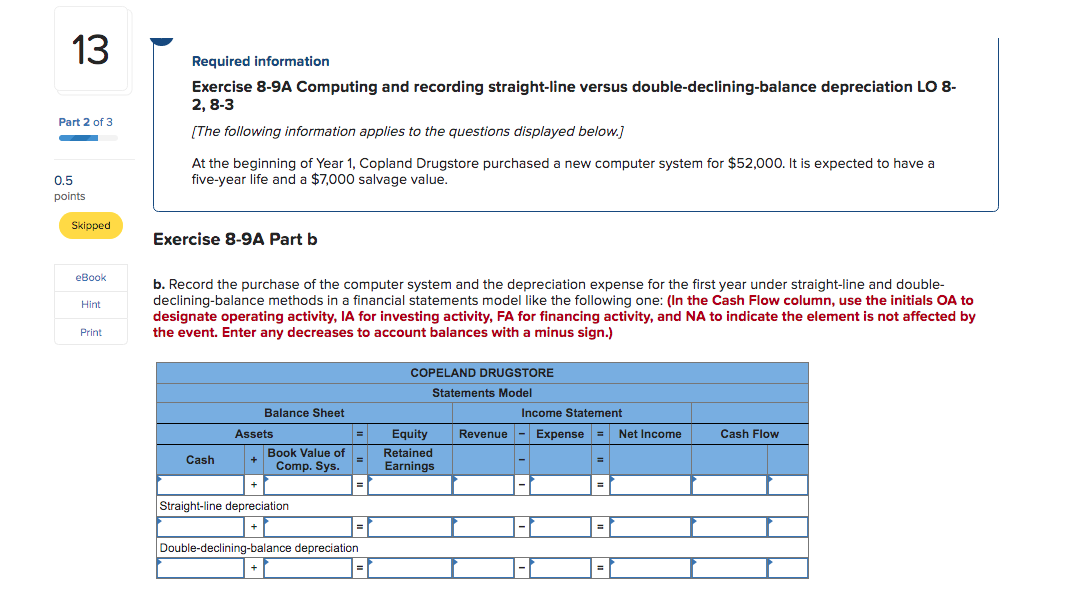Click the Retained Earnings input in the Double-declining row
This screenshot has width=1083, height=600.
tap(408, 567)
